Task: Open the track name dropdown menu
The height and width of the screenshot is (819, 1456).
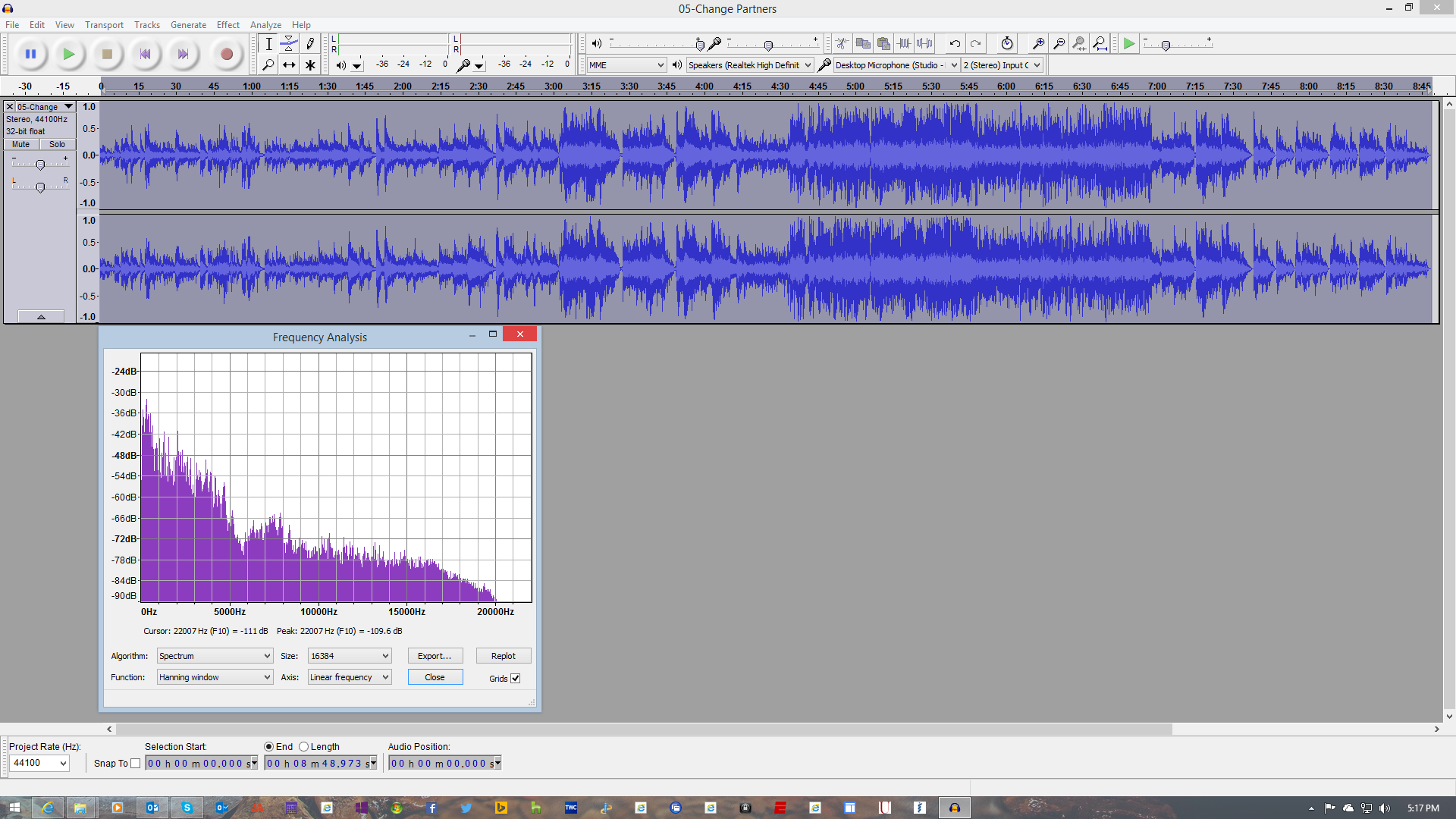Action: click(x=67, y=106)
